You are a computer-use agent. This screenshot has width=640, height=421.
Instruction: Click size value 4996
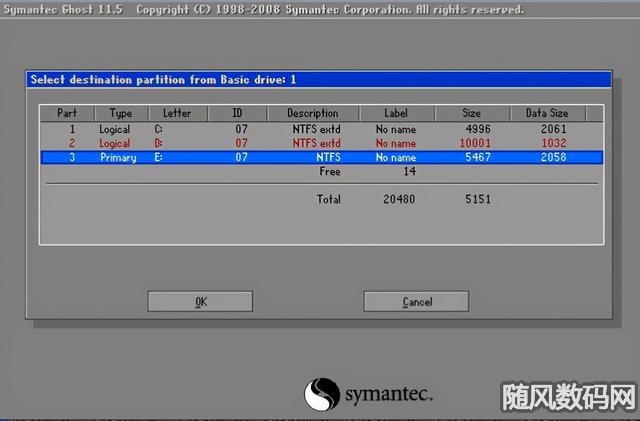(478, 129)
